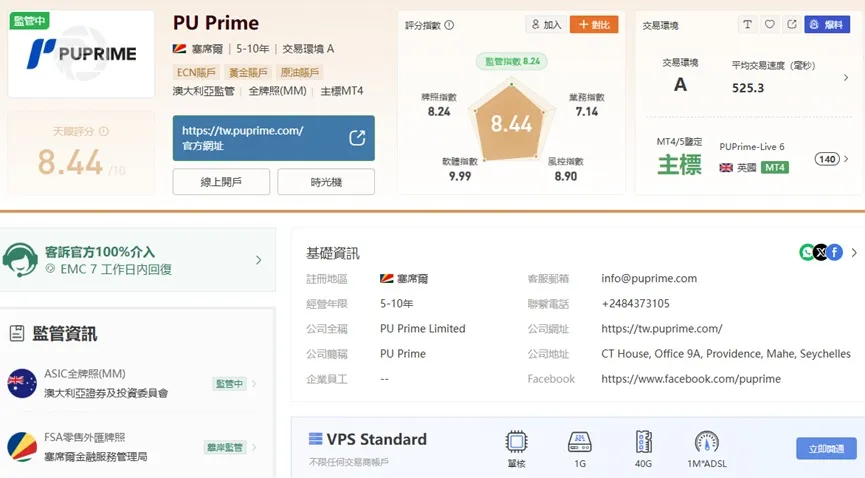Click the green MT4 badge
Viewport: 865px width, 478px height.
tap(775, 167)
